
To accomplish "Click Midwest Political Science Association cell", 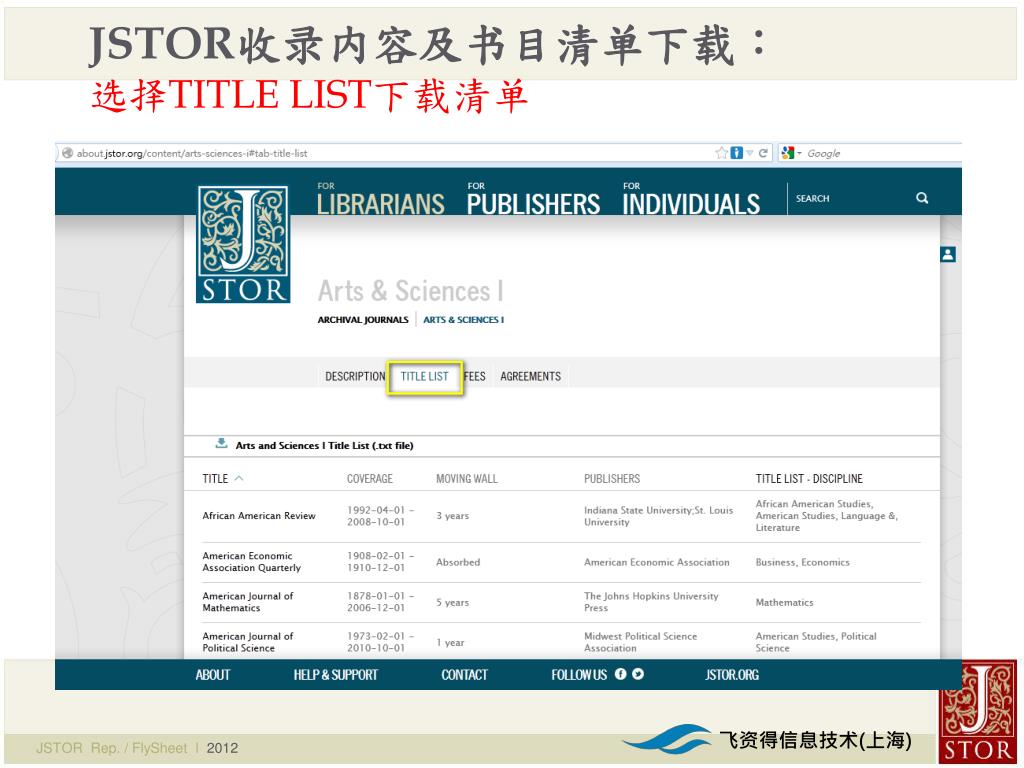I will (x=640, y=642).
